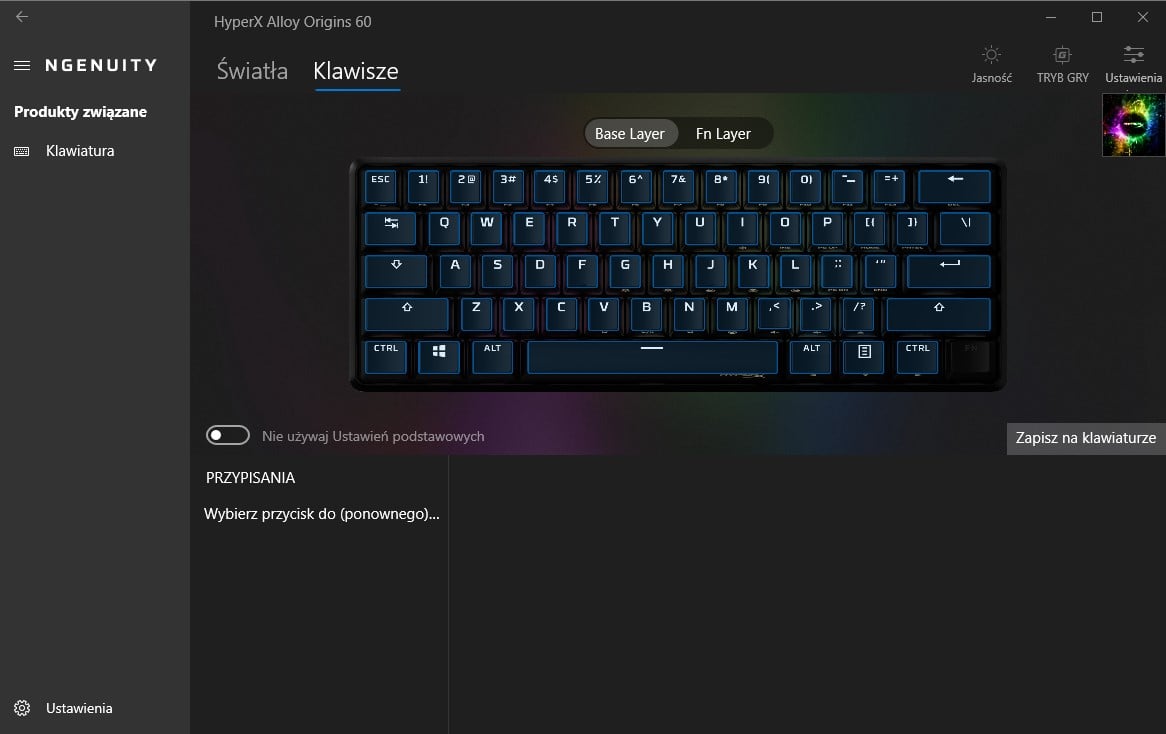Open the Jasność brightness control
1166x734 pixels.
[x=991, y=64]
